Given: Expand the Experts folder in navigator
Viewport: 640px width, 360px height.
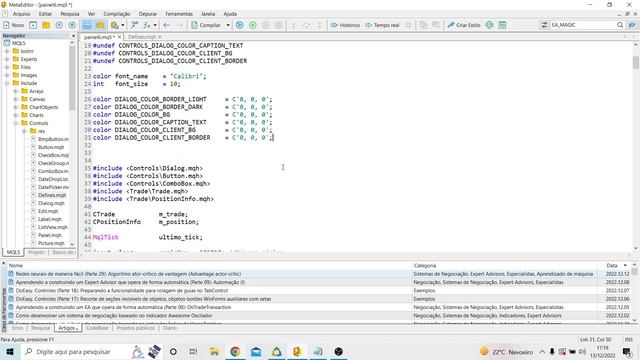Looking at the screenshot, I should click(x=7, y=59).
